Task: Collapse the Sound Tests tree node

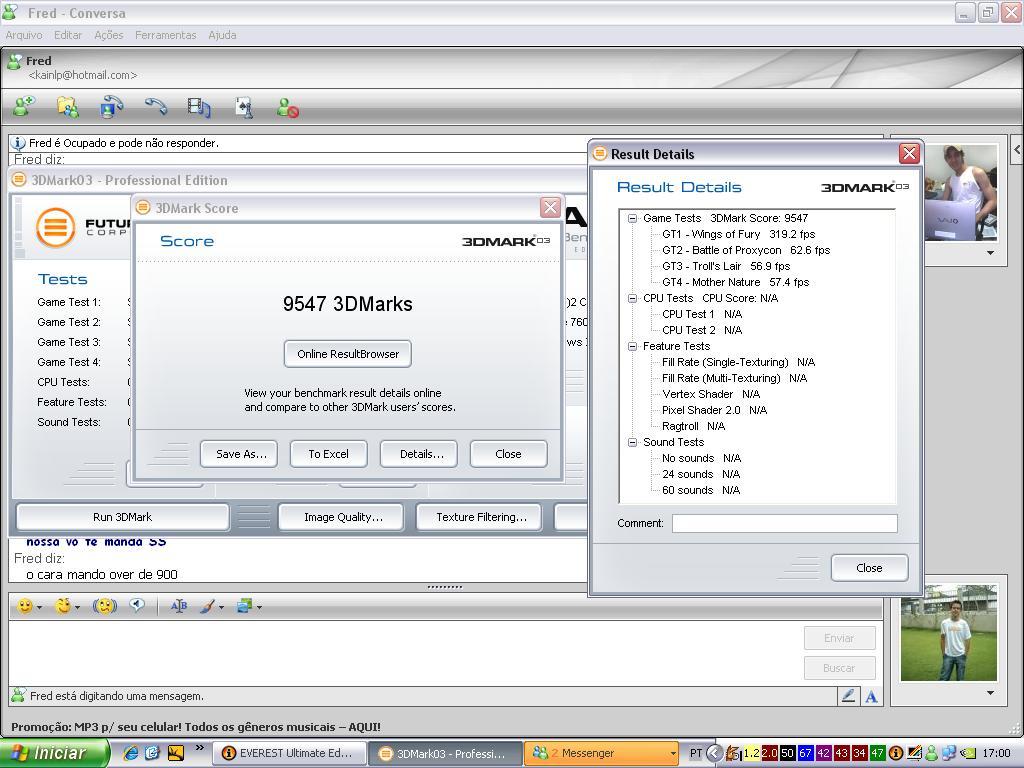Action: pyautogui.click(x=632, y=442)
